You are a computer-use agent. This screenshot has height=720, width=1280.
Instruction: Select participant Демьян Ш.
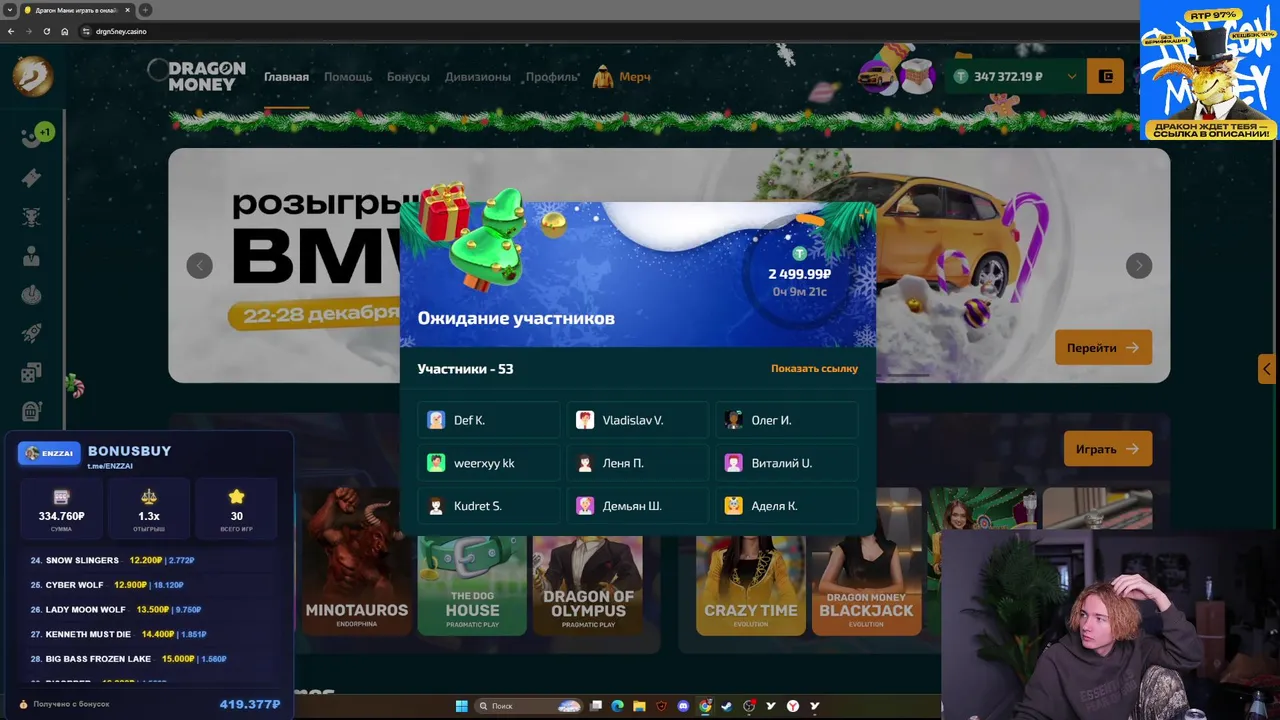tap(638, 506)
